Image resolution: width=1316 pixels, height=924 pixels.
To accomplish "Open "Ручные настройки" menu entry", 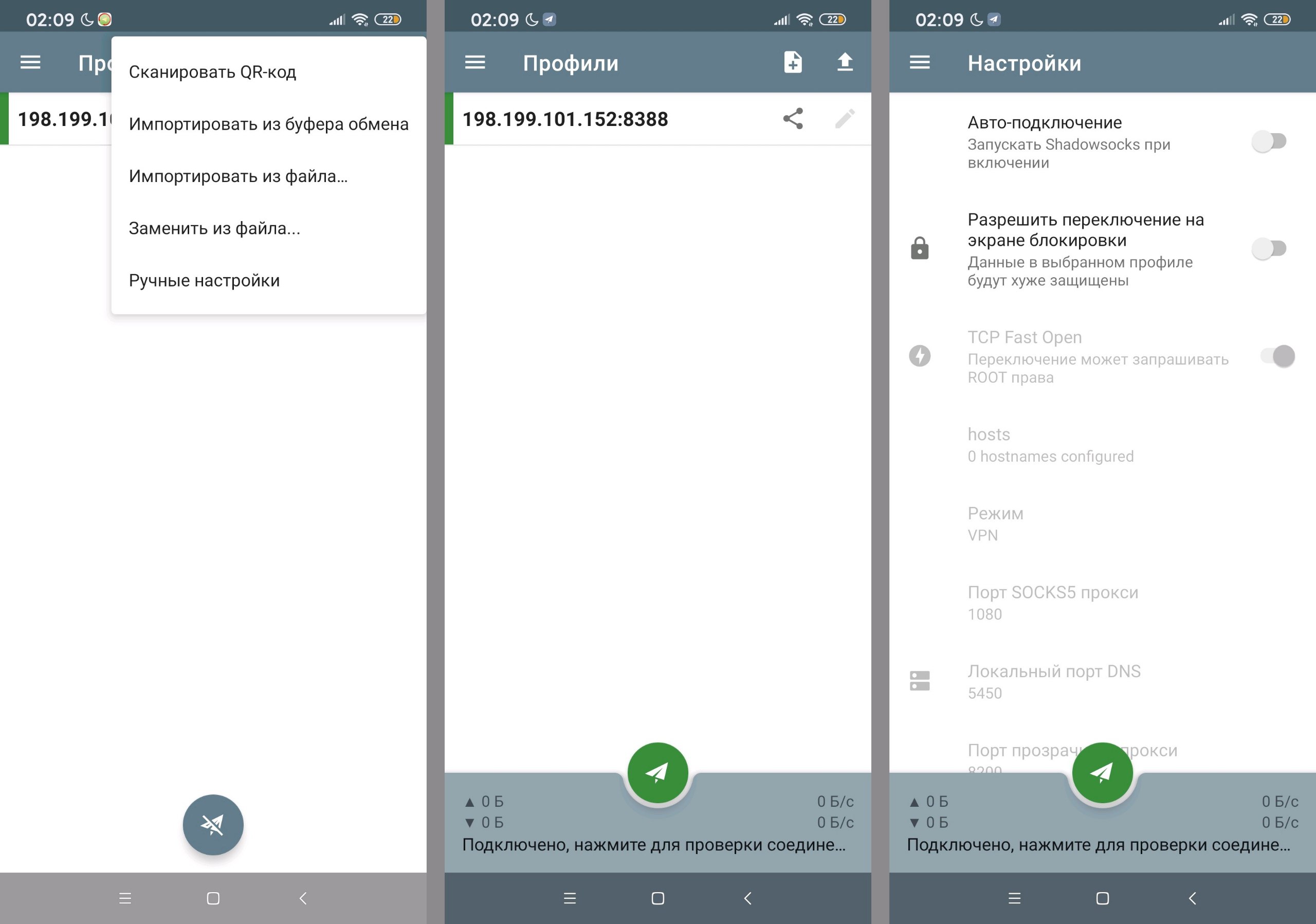I will 268,280.
